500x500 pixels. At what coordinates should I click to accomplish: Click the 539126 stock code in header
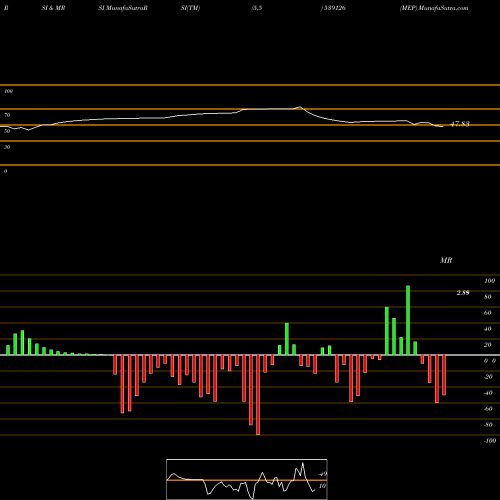click(334, 8)
